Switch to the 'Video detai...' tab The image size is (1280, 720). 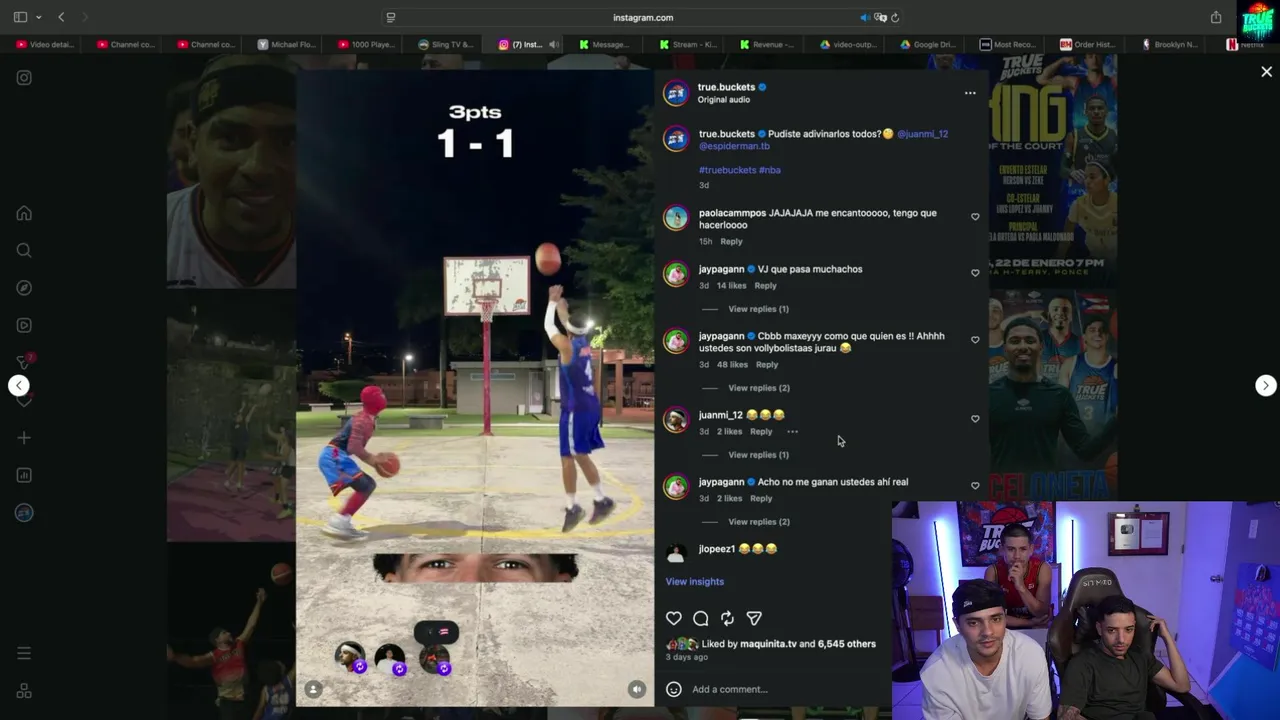pos(46,44)
